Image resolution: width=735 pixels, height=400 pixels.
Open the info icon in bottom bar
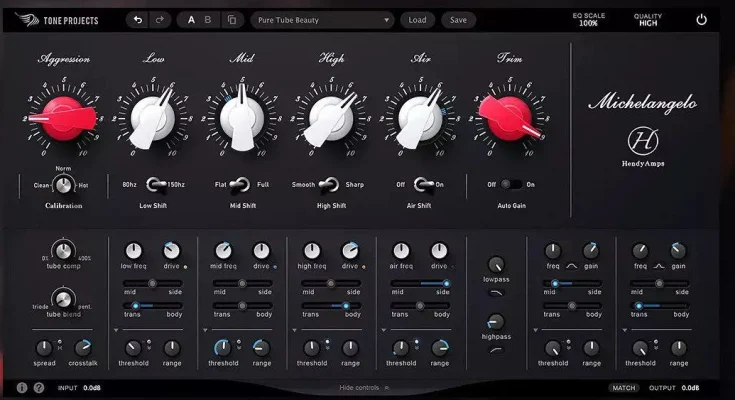point(22,387)
